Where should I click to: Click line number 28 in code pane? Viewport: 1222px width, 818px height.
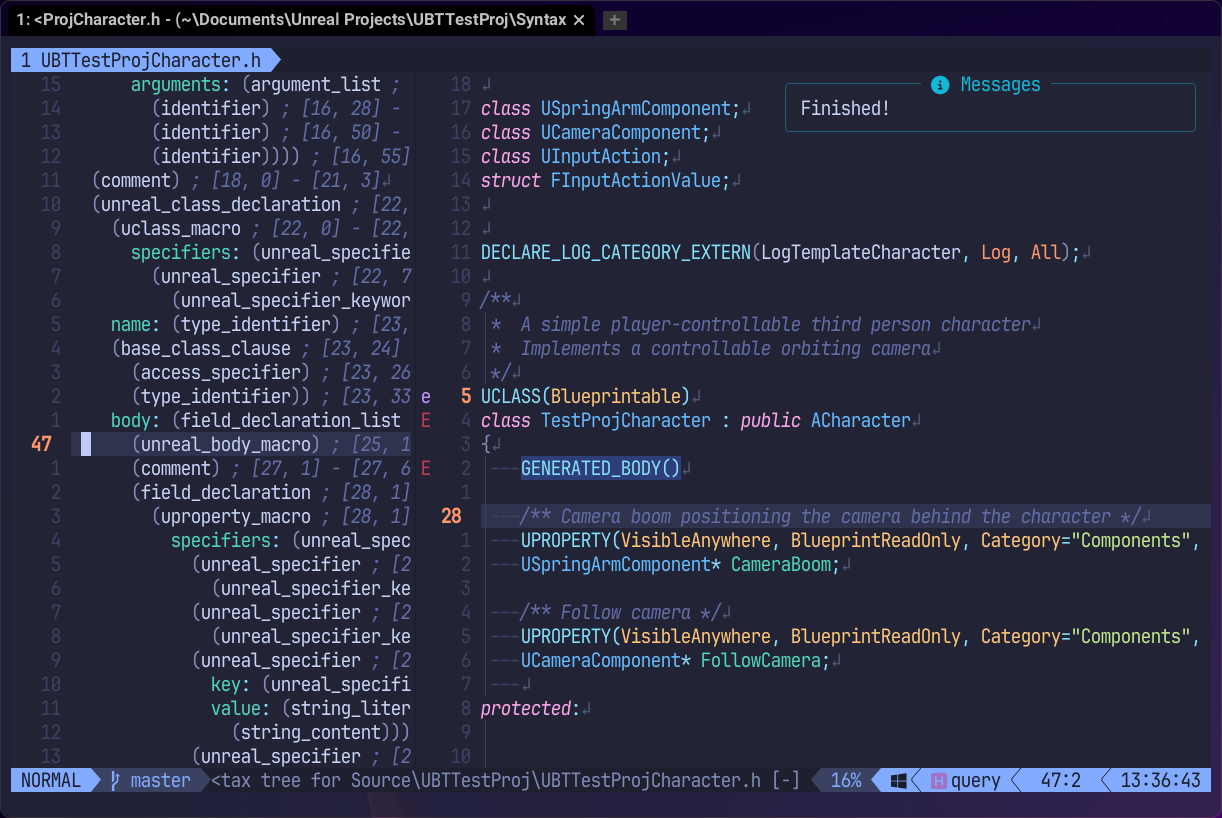point(451,516)
